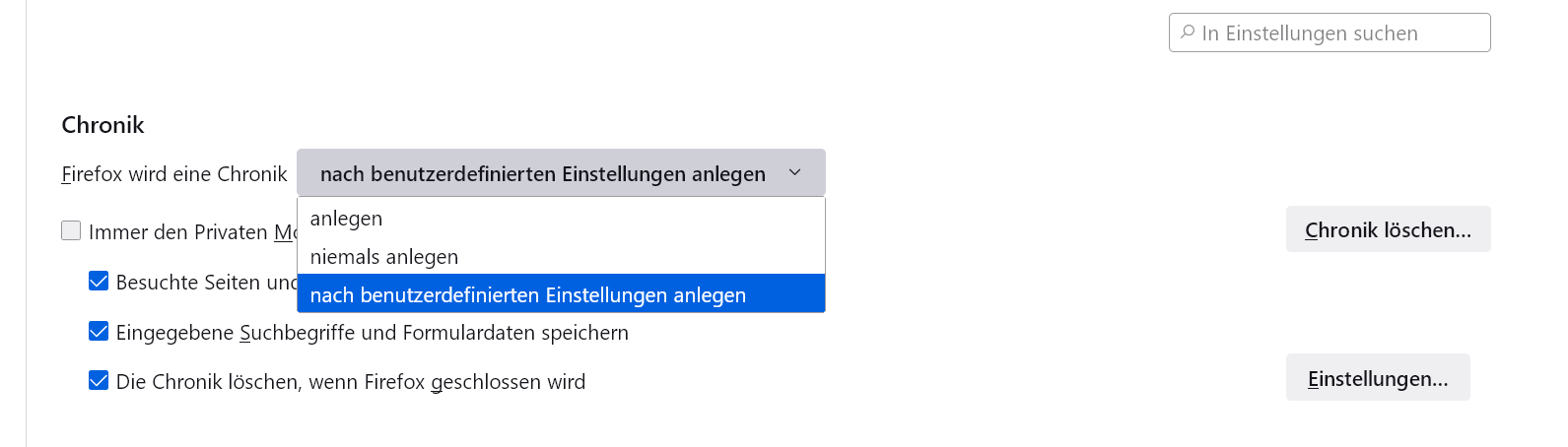Click the blue checkmark beside Die Chronik löschen
1568x447 pixels.
pyautogui.click(x=99, y=381)
